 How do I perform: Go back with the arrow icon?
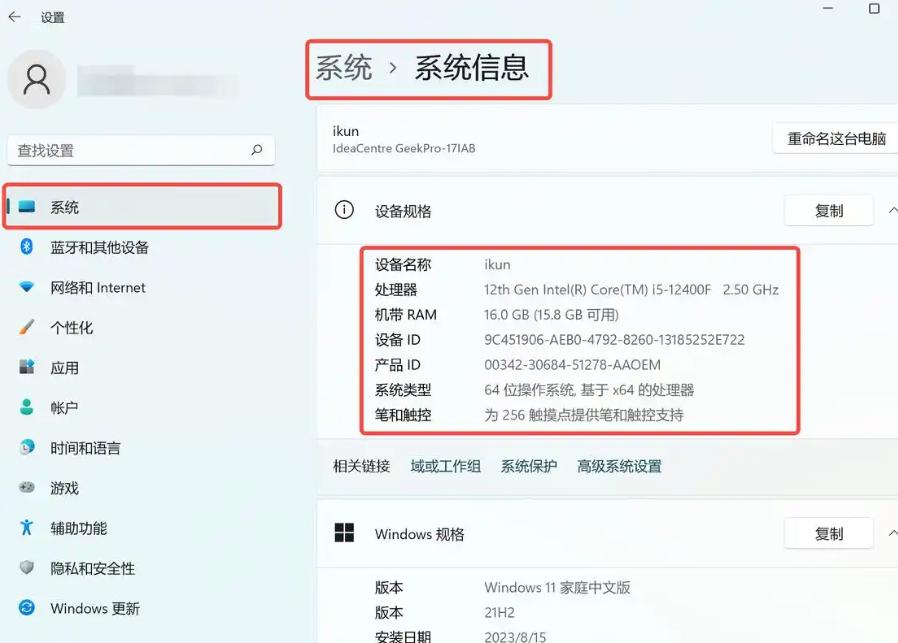pyautogui.click(x=14, y=17)
